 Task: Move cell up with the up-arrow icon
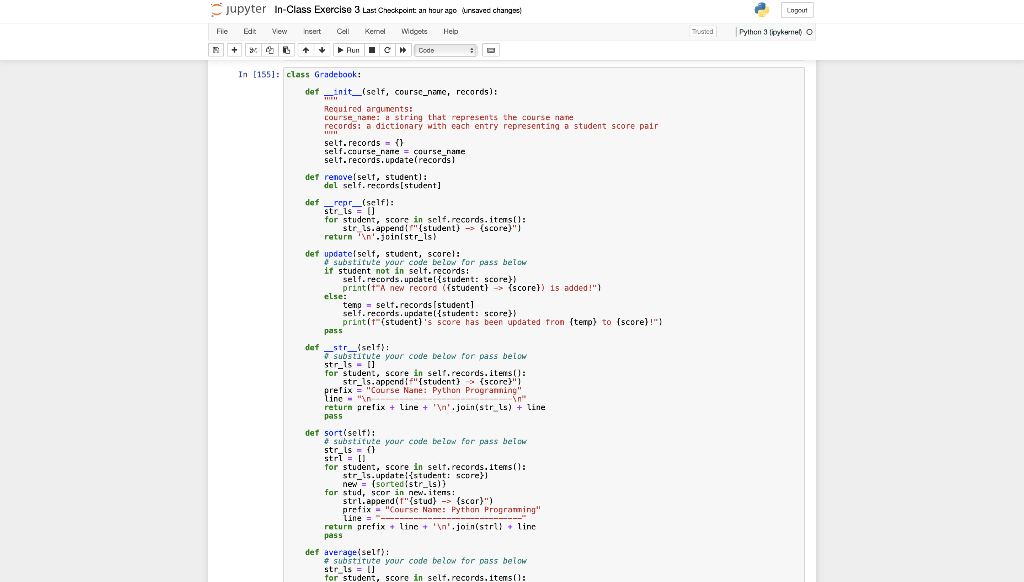[x=306, y=50]
